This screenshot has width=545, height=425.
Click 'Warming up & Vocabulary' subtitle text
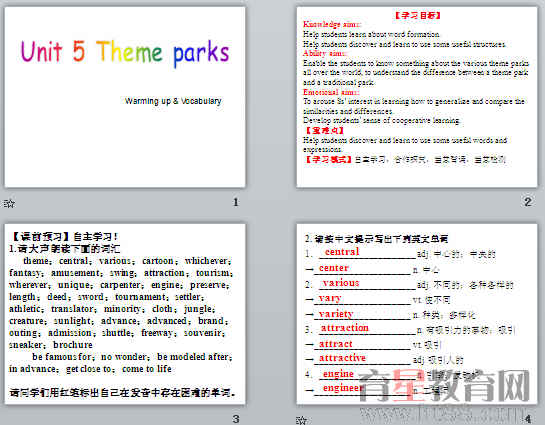173,101
